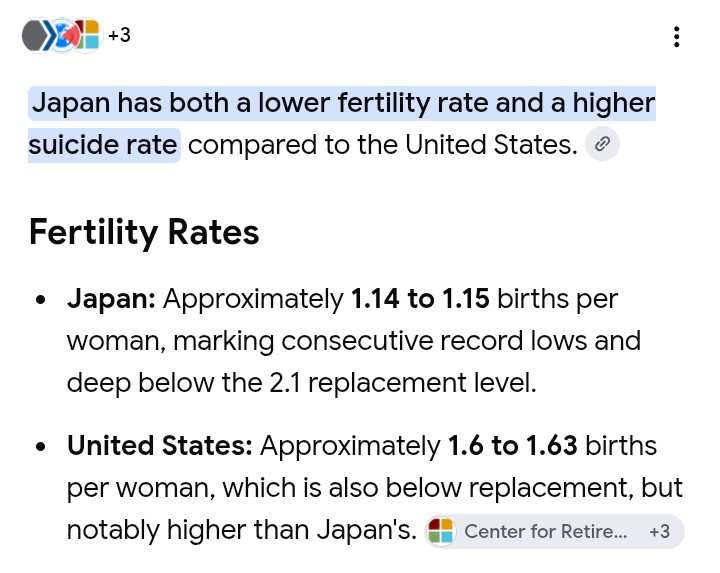Click 'compared to the United States.' text

click(x=382, y=145)
